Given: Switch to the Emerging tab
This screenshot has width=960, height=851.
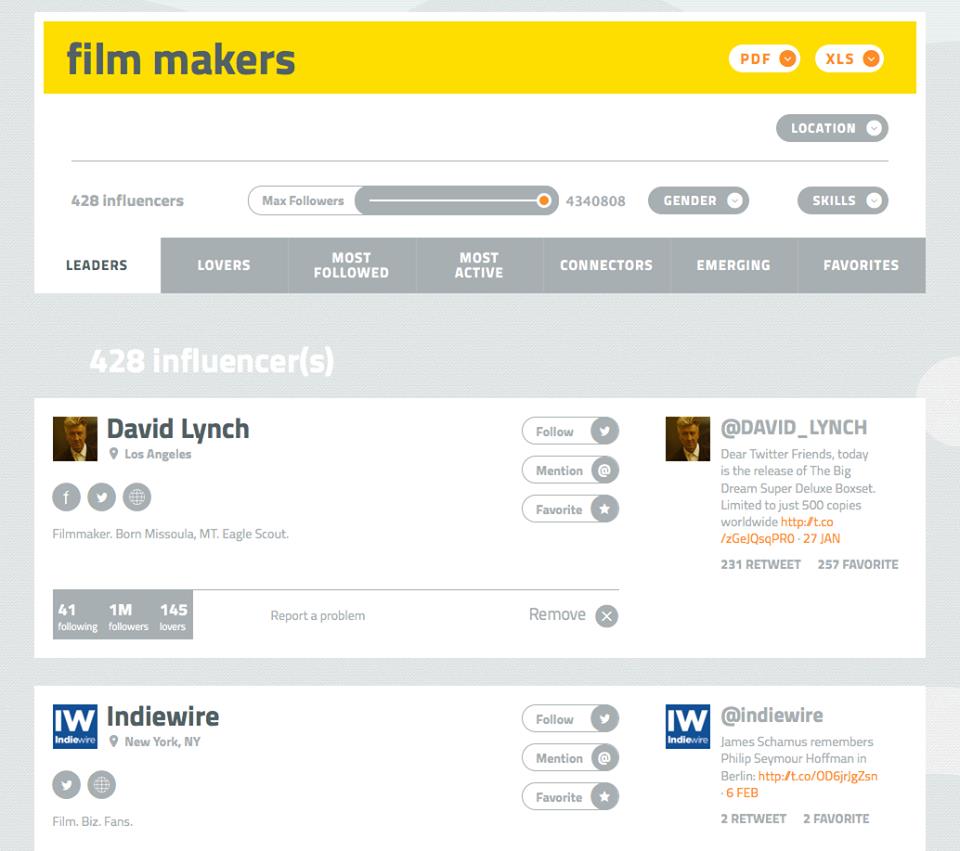Looking at the screenshot, I should pos(733,265).
